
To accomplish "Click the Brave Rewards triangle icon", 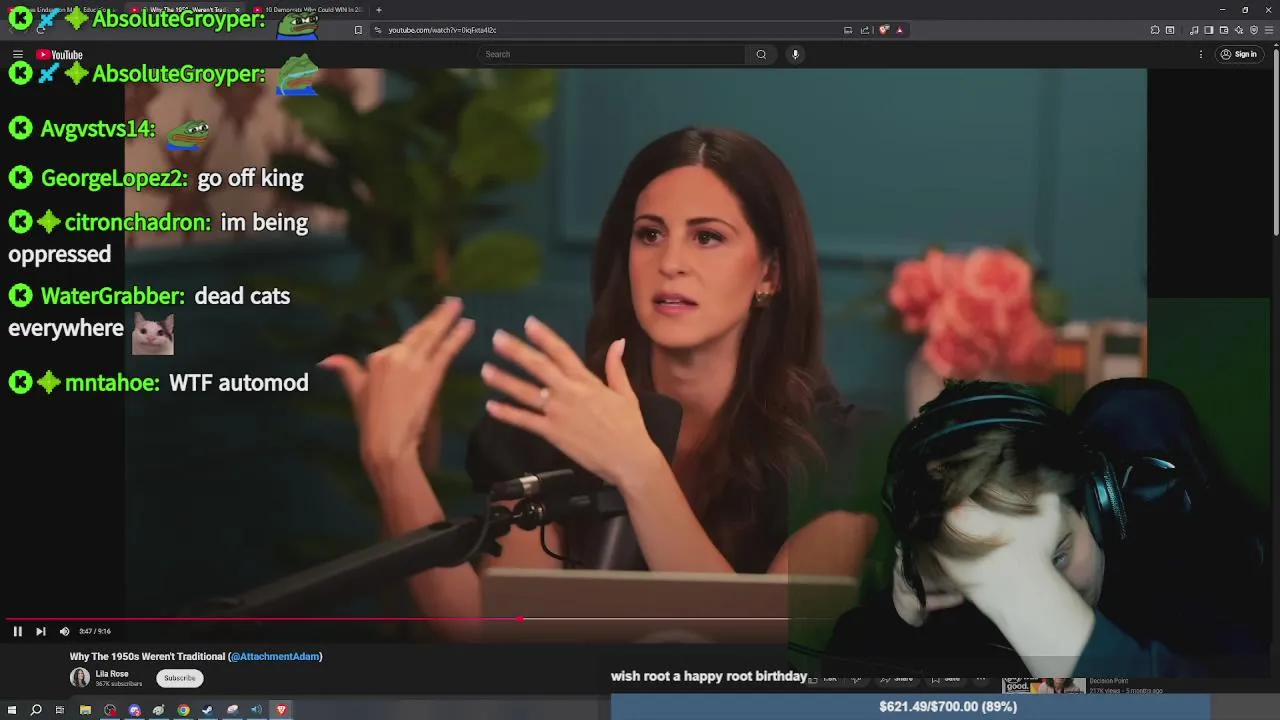I will pos(899,30).
